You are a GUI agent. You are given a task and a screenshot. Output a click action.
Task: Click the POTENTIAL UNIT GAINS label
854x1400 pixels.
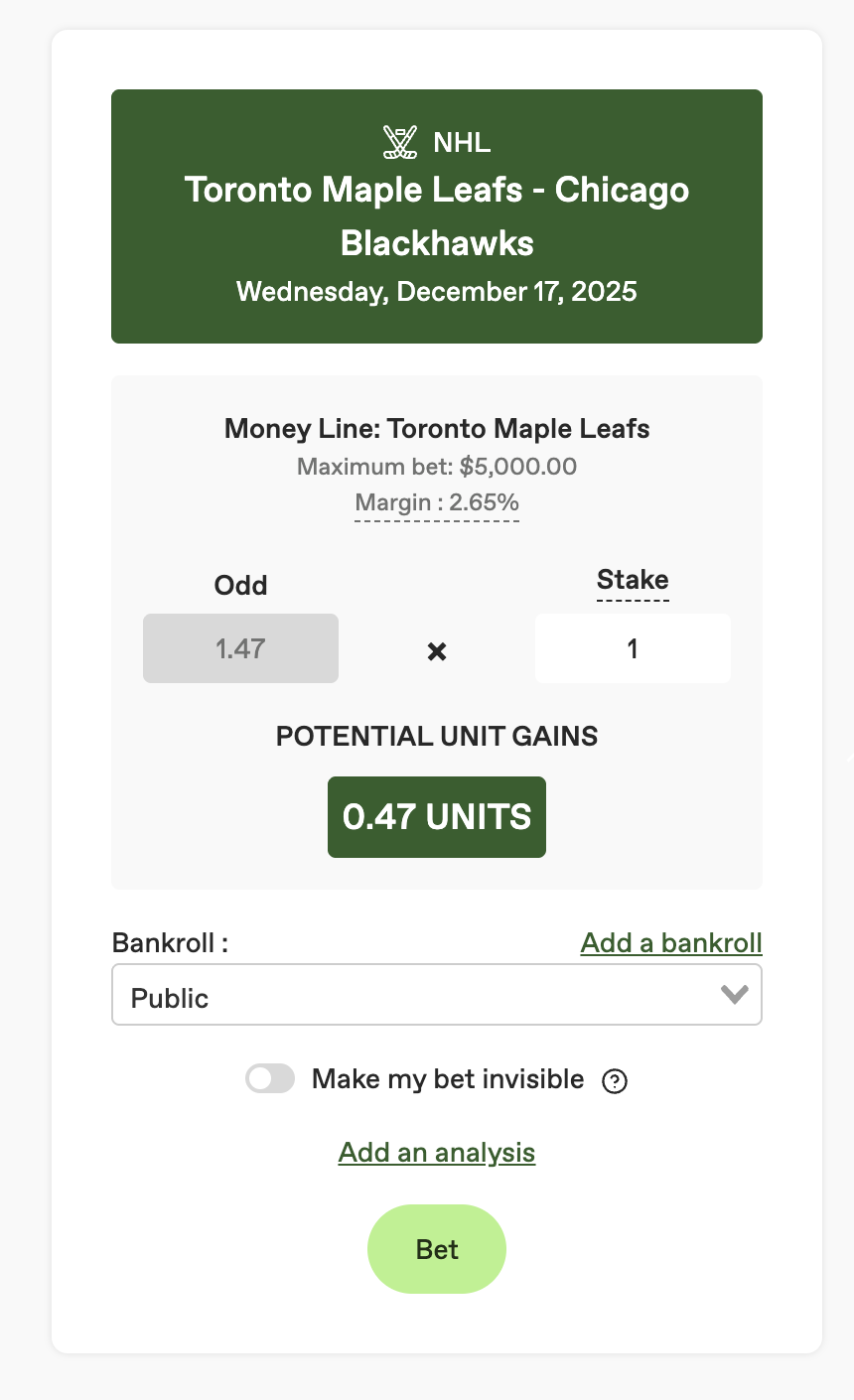point(437,737)
